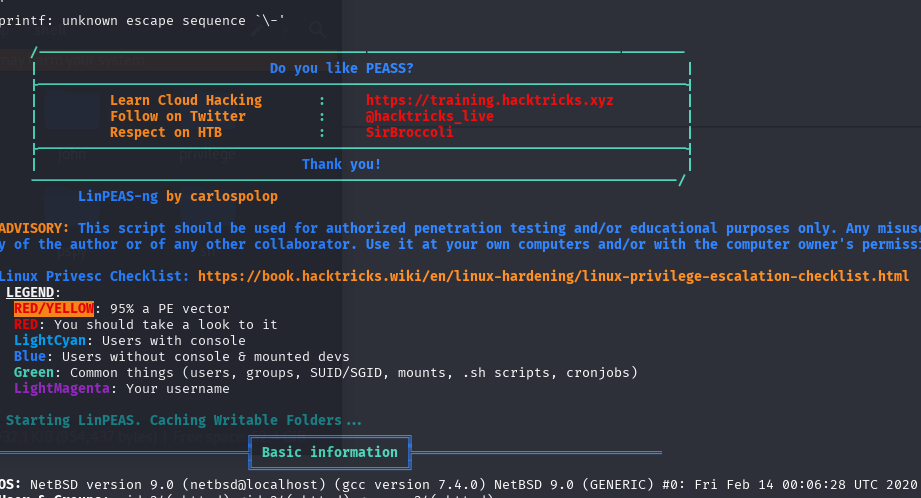Click the 'OS:' label in output

(11, 484)
